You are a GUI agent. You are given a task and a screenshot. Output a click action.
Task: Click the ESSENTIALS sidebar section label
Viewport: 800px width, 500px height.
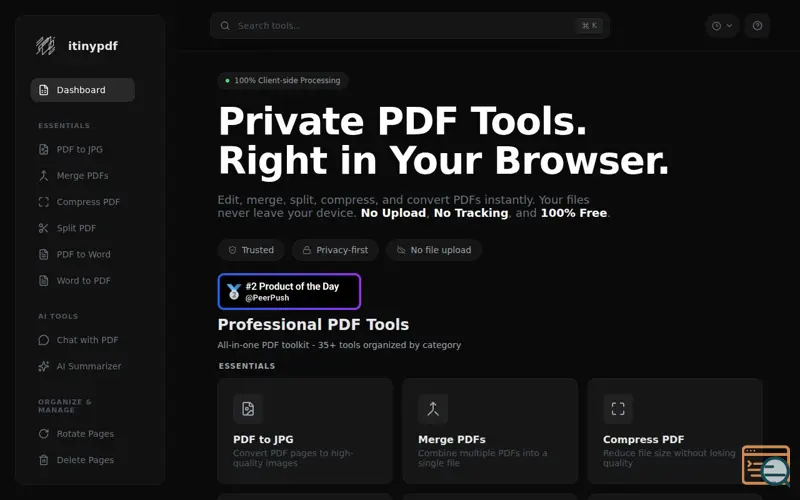(64, 126)
